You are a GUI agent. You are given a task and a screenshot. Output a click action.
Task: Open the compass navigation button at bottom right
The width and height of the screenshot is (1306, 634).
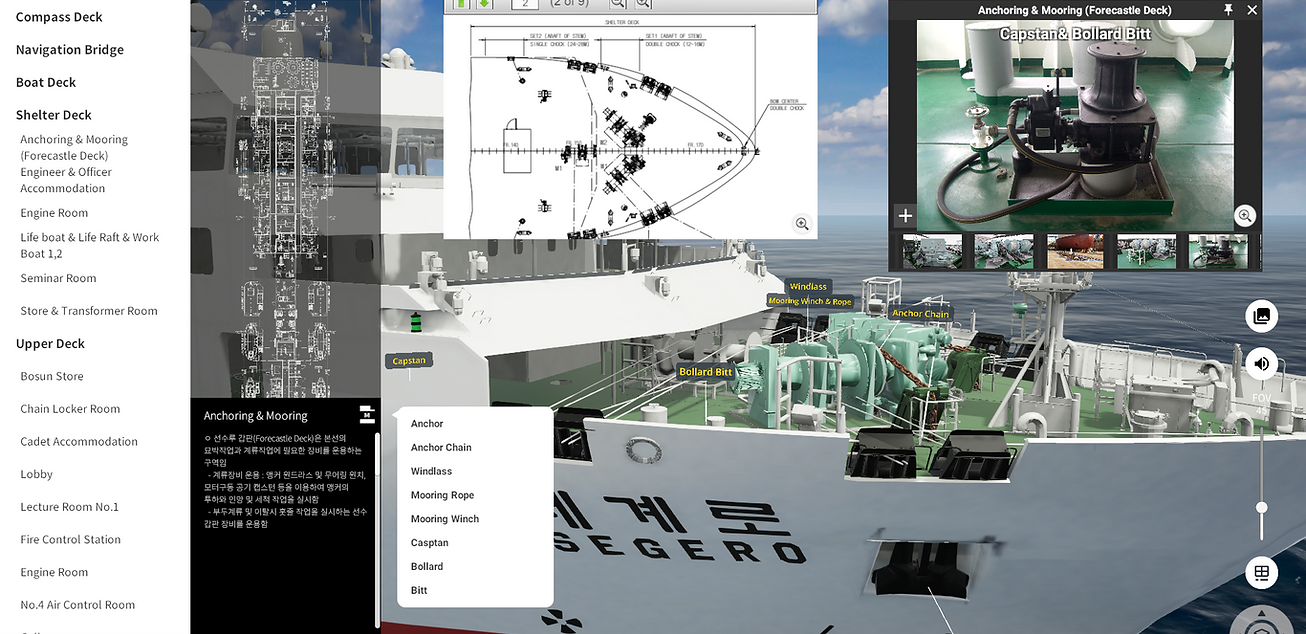1262,622
